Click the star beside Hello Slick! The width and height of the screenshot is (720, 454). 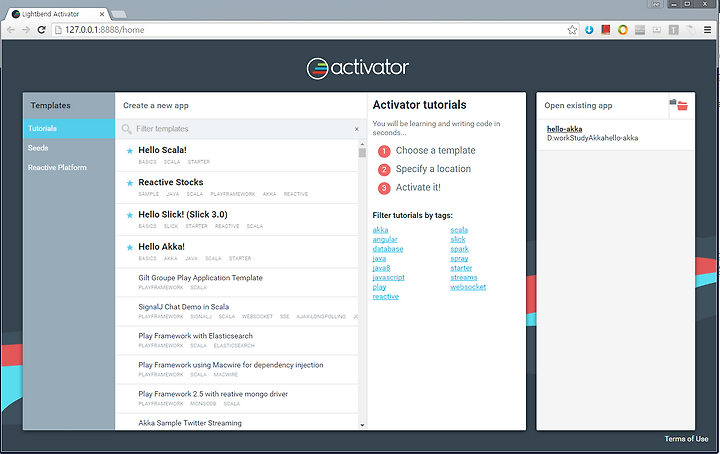129,215
